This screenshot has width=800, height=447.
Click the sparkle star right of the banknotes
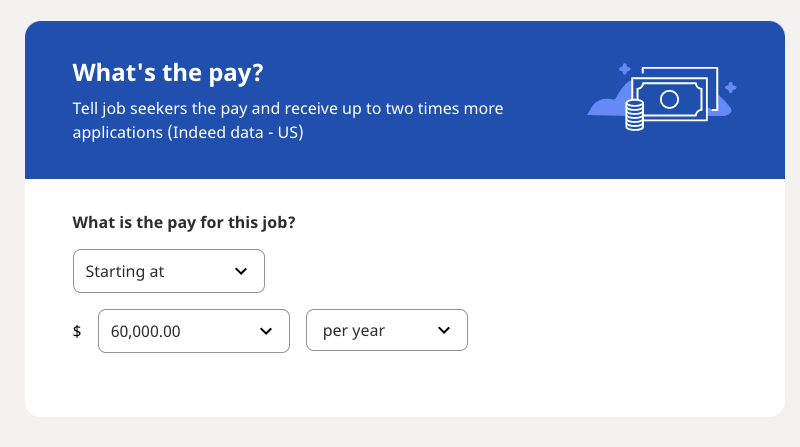tap(731, 87)
